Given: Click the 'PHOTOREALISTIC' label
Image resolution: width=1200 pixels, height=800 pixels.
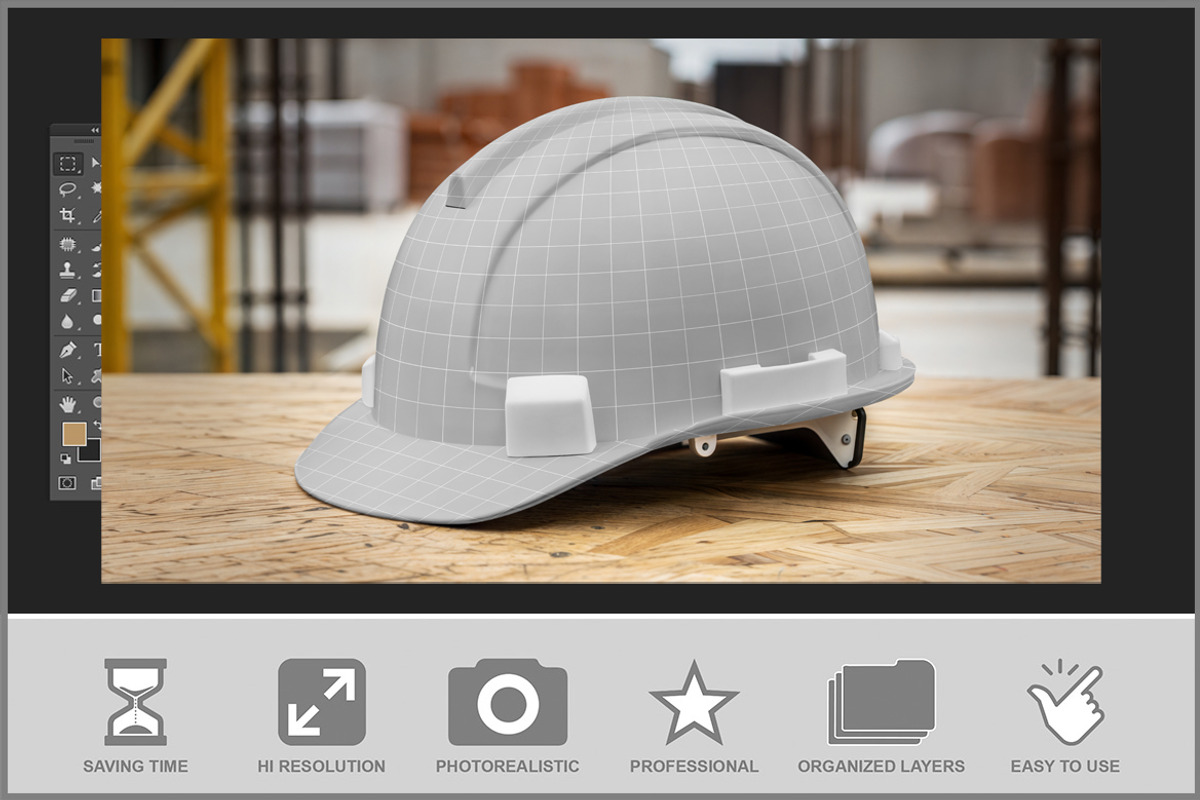Looking at the screenshot, I should coord(507,766).
